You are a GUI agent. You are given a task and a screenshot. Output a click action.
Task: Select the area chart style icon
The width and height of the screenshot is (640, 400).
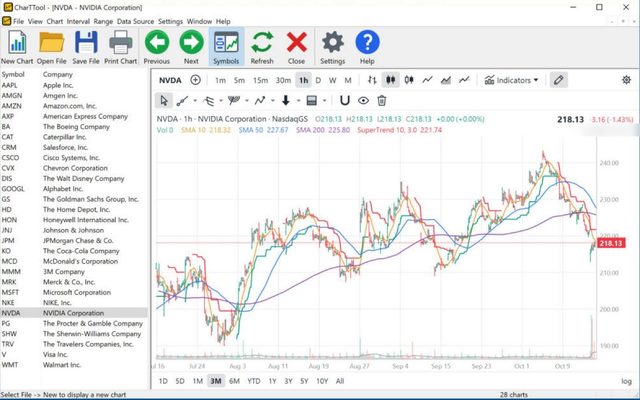446,80
